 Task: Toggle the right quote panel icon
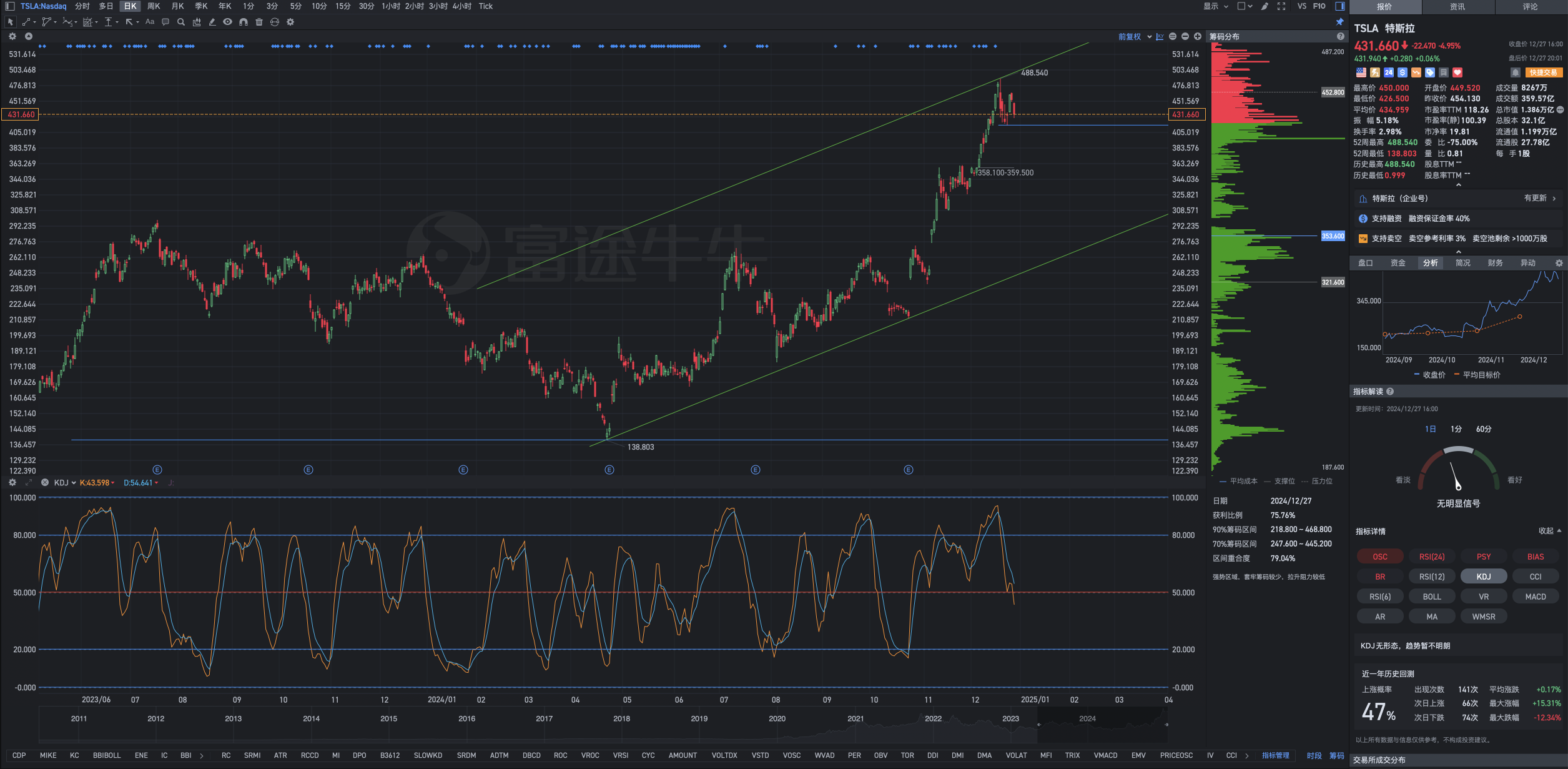(1339, 6)
